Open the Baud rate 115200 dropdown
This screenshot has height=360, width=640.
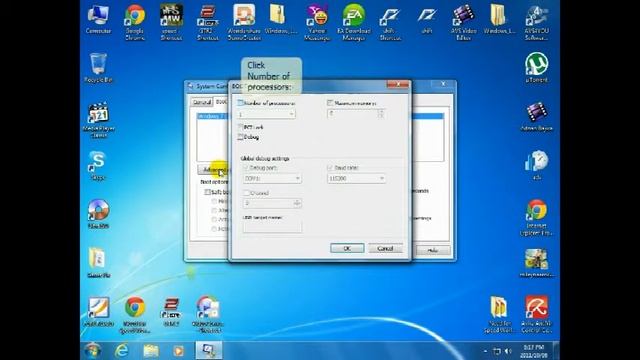356,178
